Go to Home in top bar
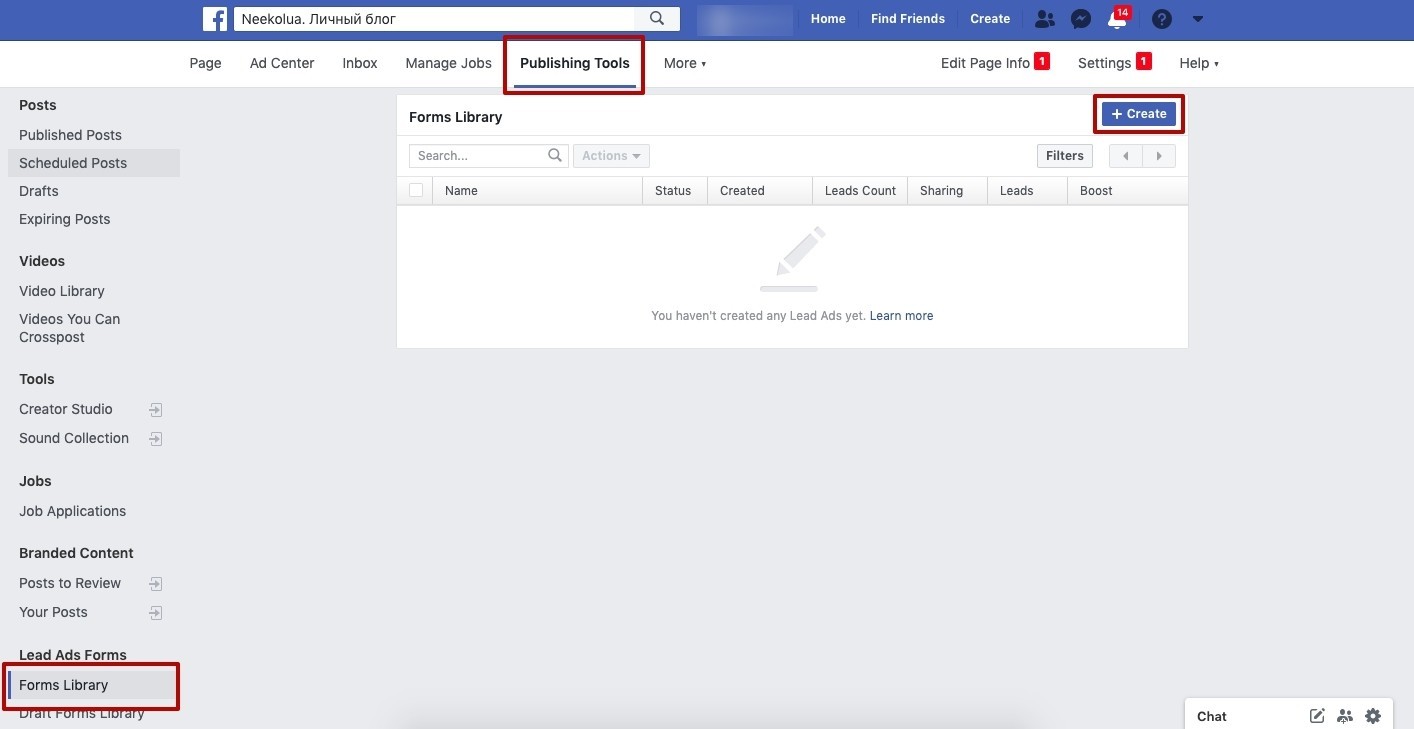The width and height of the screenshot is (1414, 729). pyautogui.click(x=828, y=19)
